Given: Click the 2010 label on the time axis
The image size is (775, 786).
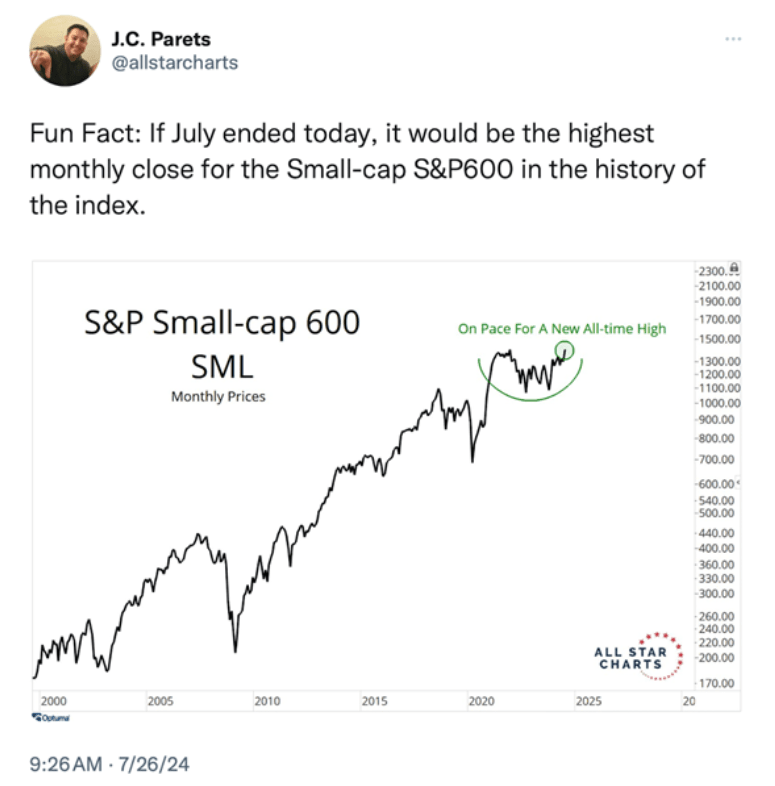Looking at the screenshot, I should tap(267, 702).
